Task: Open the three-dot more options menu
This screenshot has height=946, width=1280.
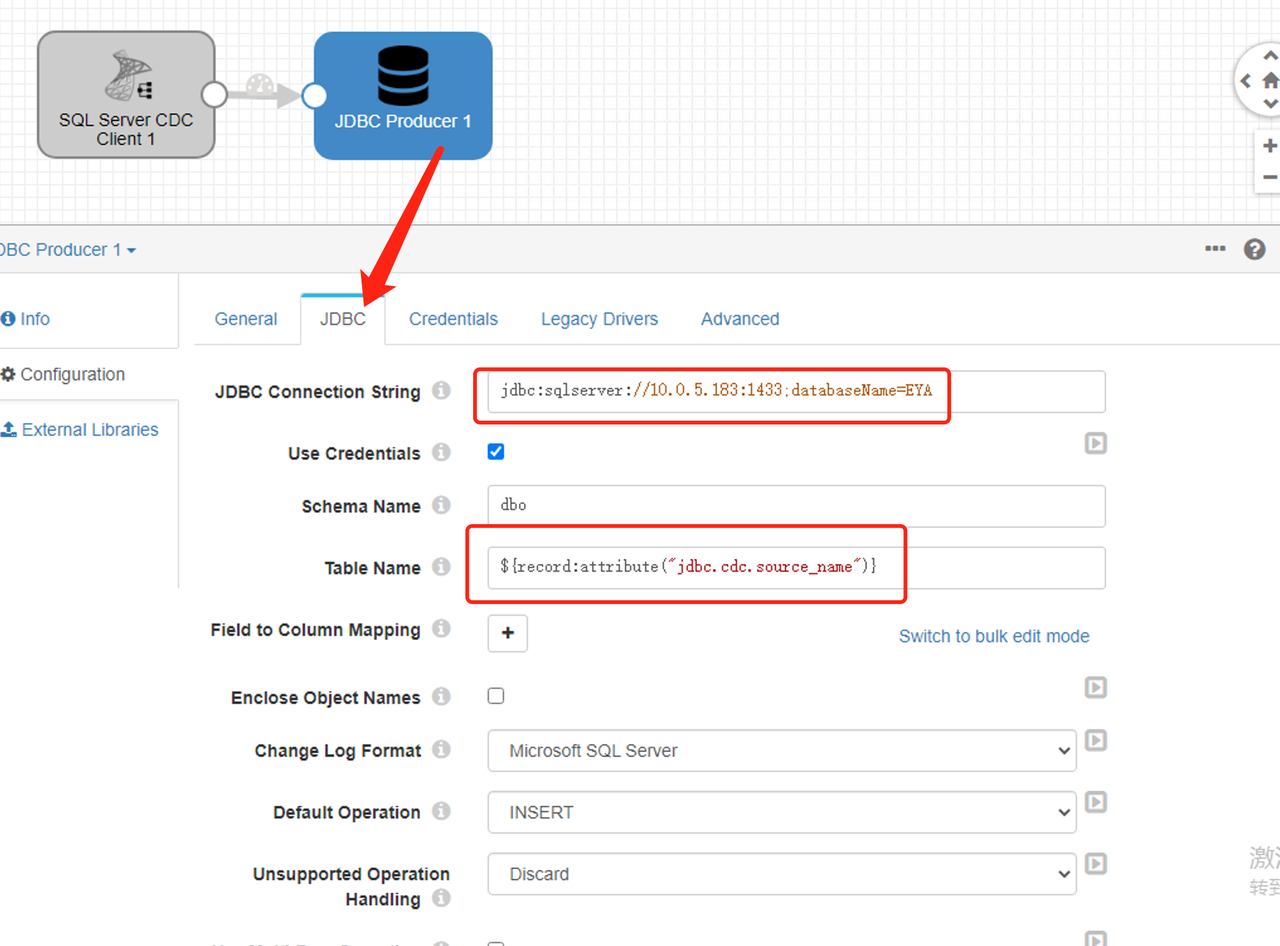Action: [1215, 249]
